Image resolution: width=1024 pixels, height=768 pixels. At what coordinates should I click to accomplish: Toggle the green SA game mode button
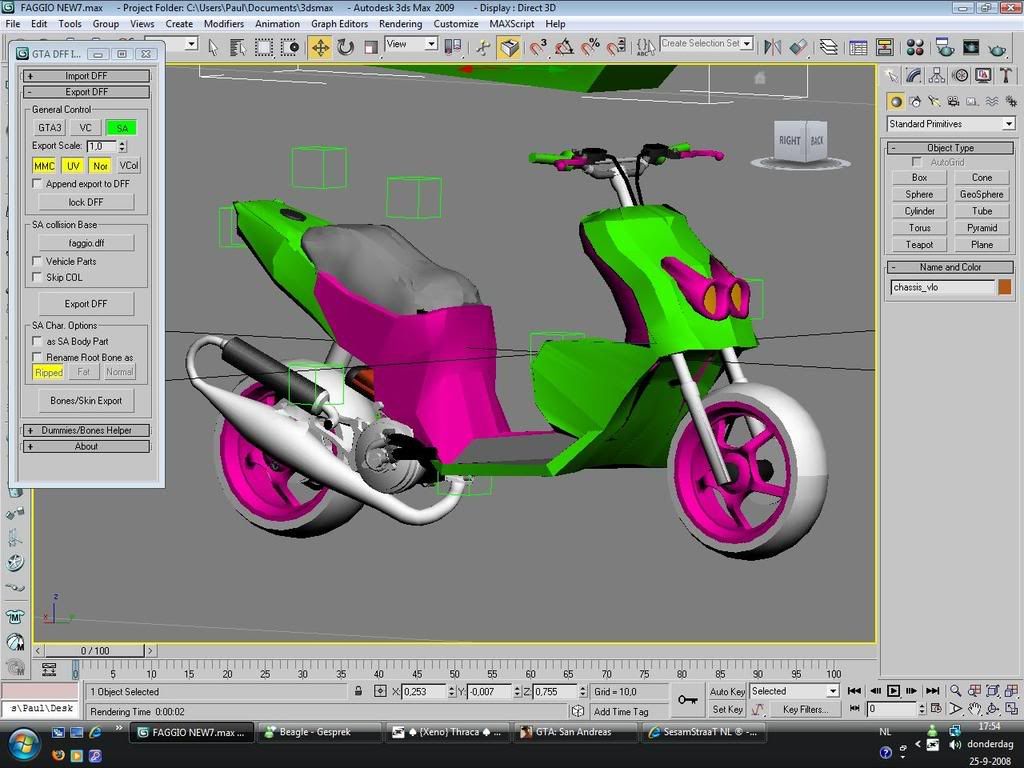(121, 128)
